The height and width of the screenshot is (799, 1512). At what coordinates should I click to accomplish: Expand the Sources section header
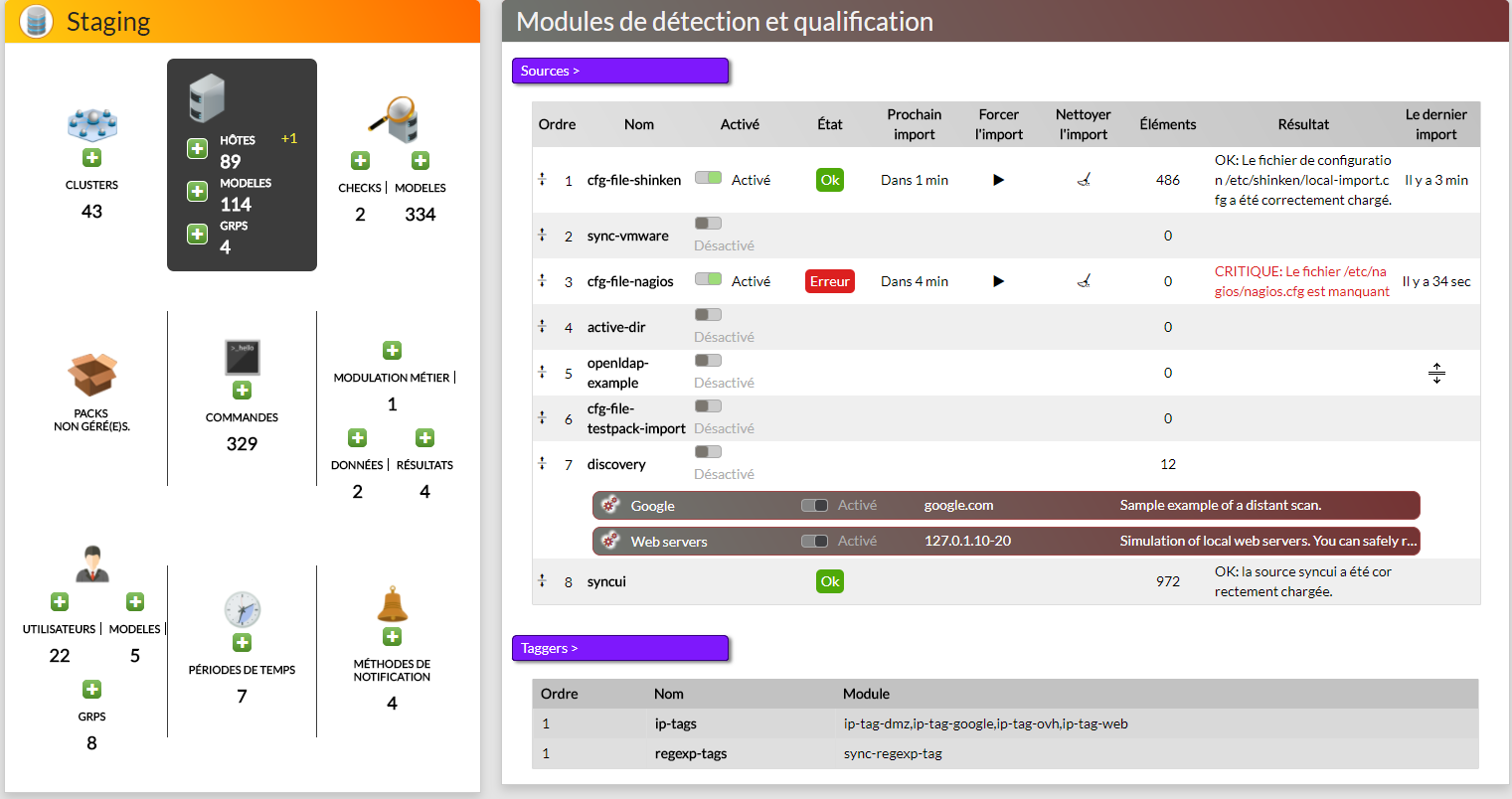[x=619, y=71]
